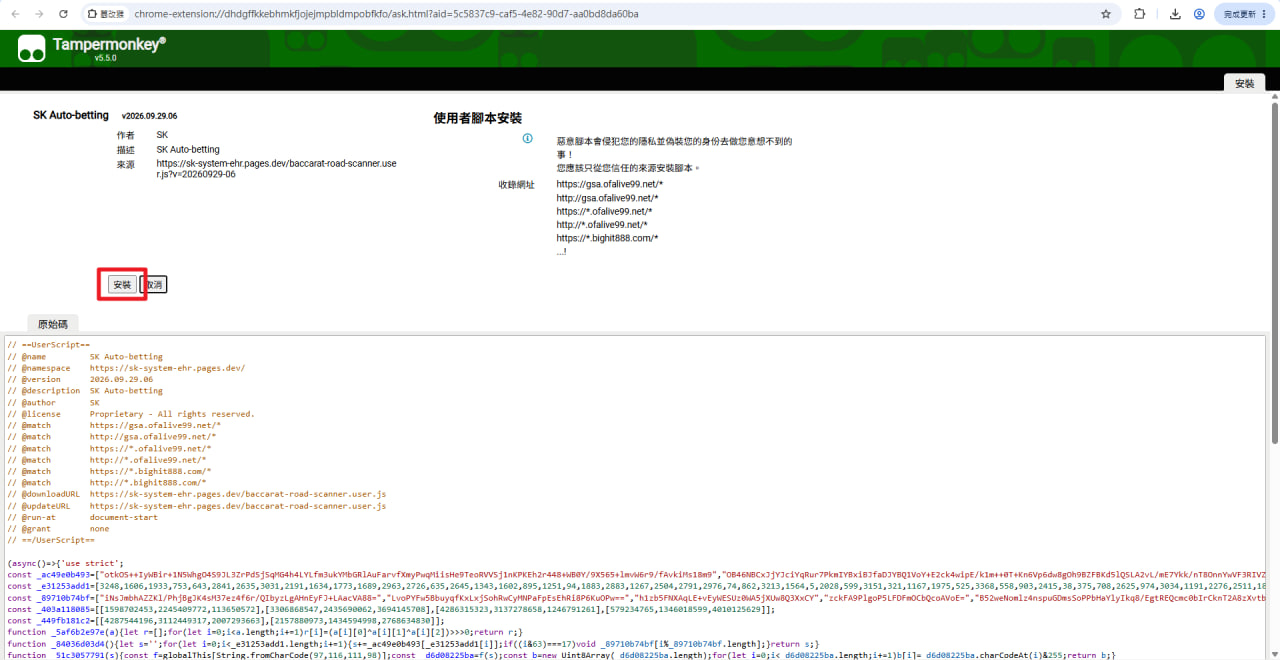Click the @run-at document-start line

coord(83,517)
